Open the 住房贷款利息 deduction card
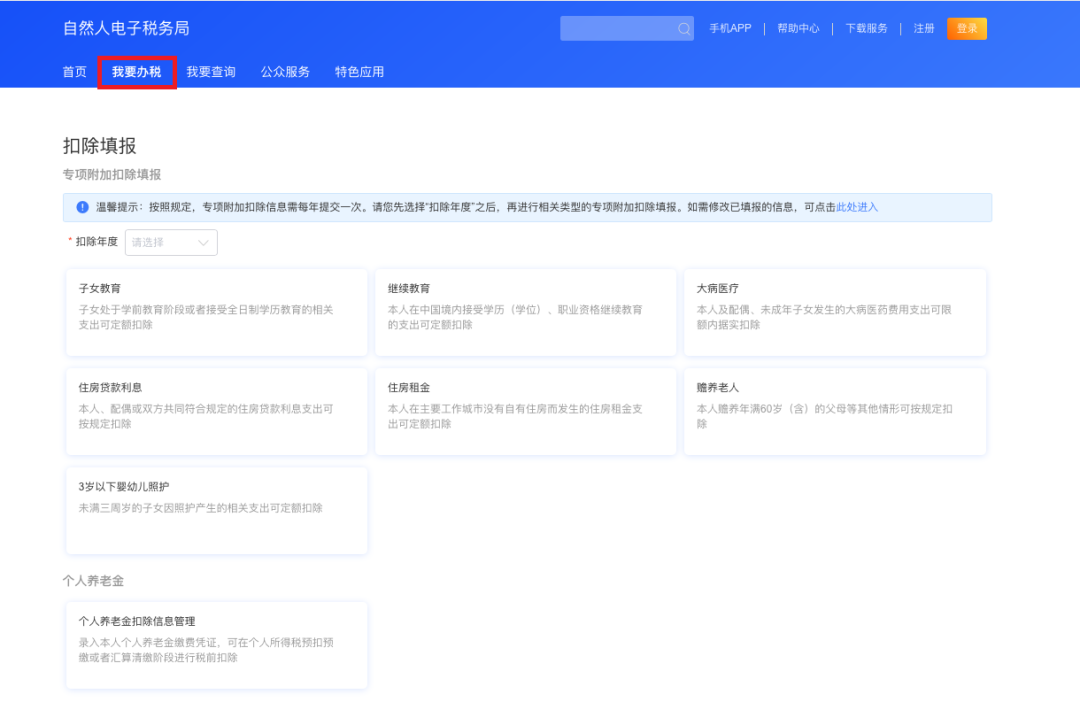1080x702 pixels. click(216, 411)
